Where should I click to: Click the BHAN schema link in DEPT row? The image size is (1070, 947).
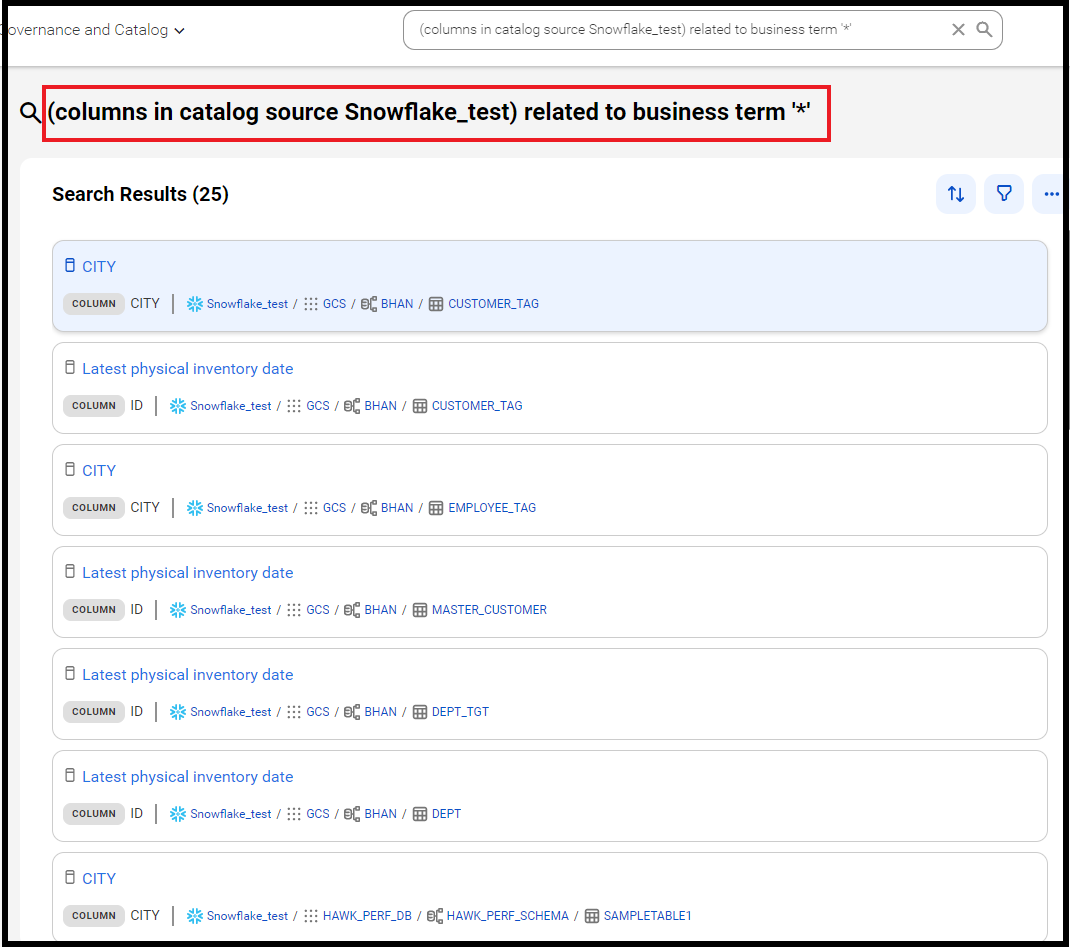pyautogui.click(x=381, y=813)
